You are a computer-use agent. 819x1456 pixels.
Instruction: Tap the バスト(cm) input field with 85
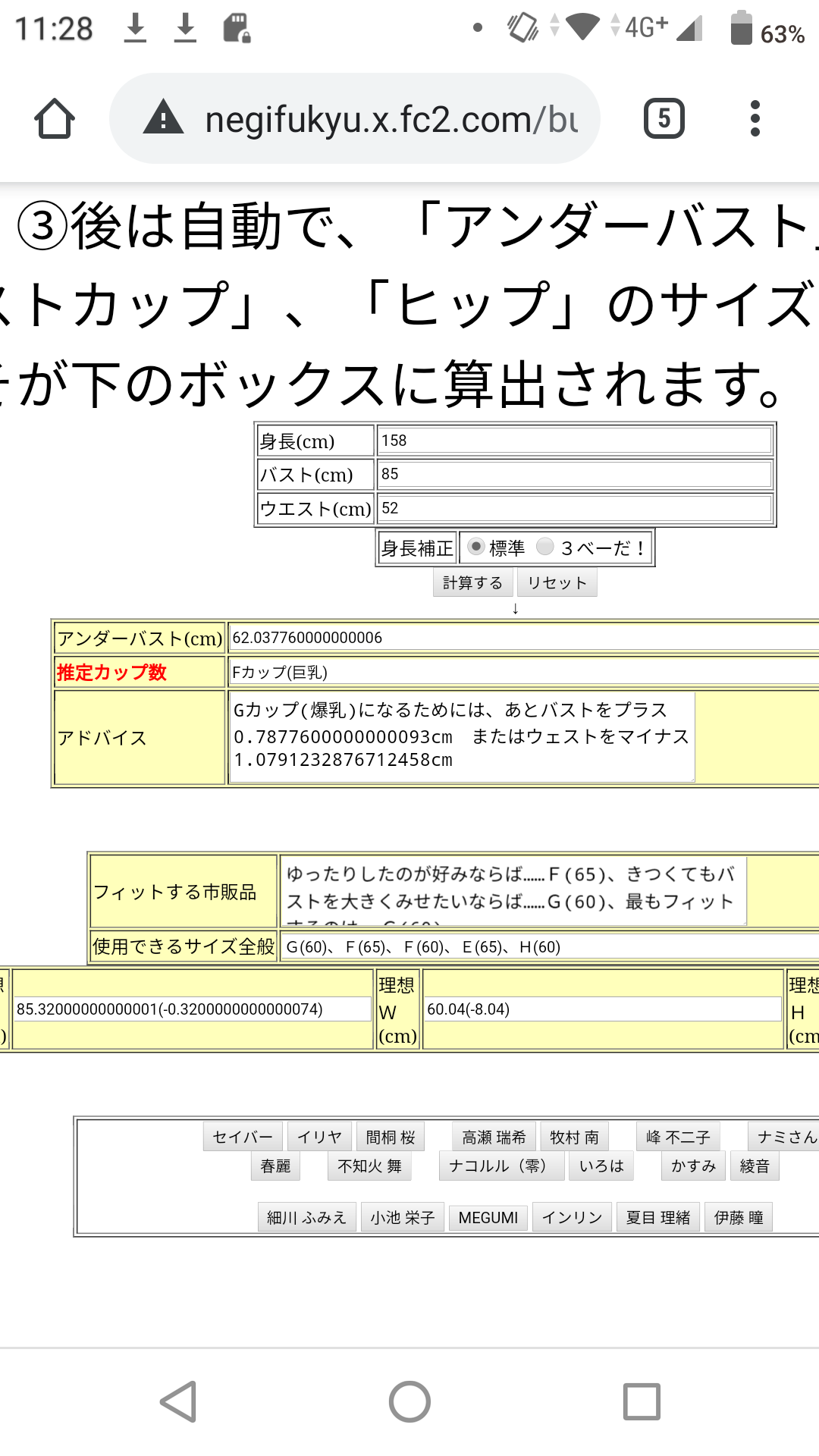(574, 474)
